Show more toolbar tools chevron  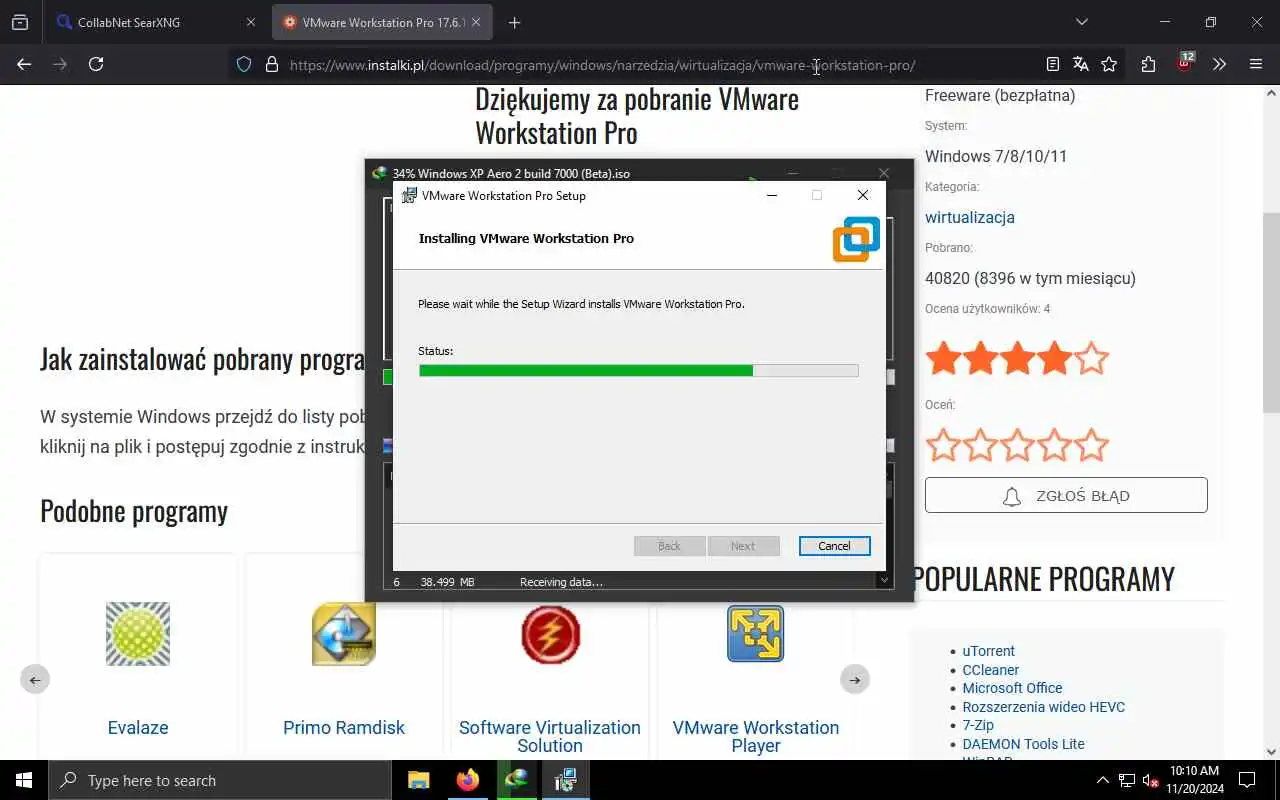pos(1219,64)
